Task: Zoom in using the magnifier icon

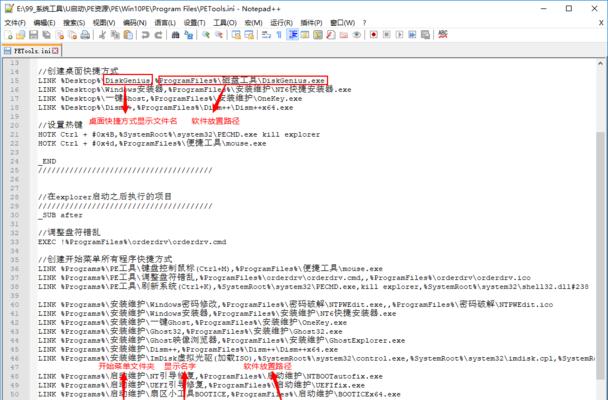Action: 206,35
